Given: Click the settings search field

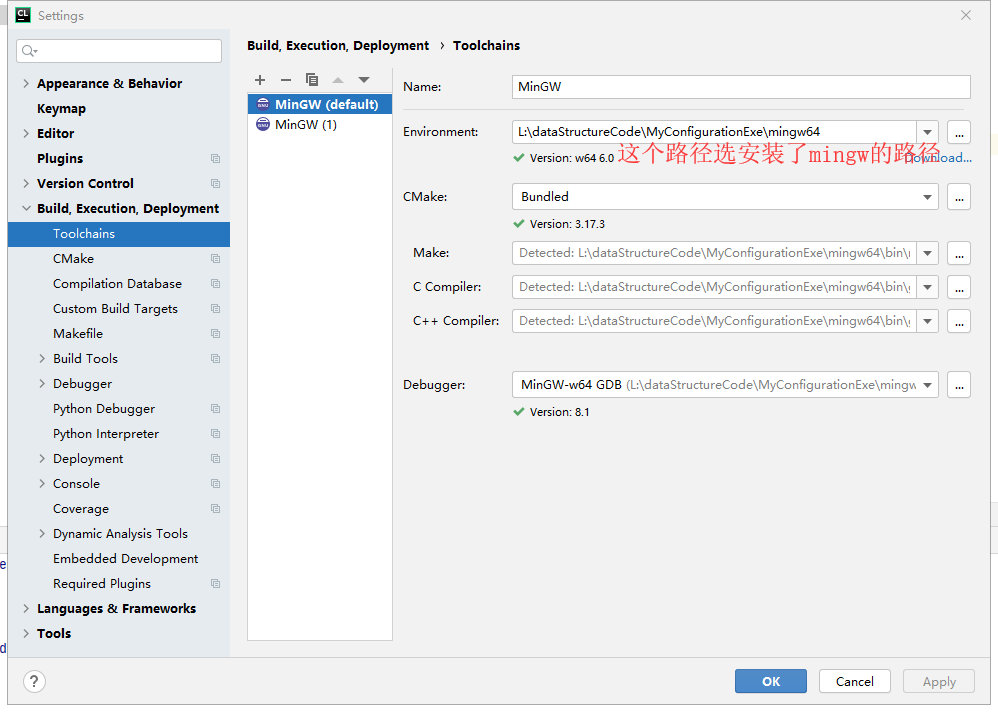Looking at the screenshot, I should 118,50.
